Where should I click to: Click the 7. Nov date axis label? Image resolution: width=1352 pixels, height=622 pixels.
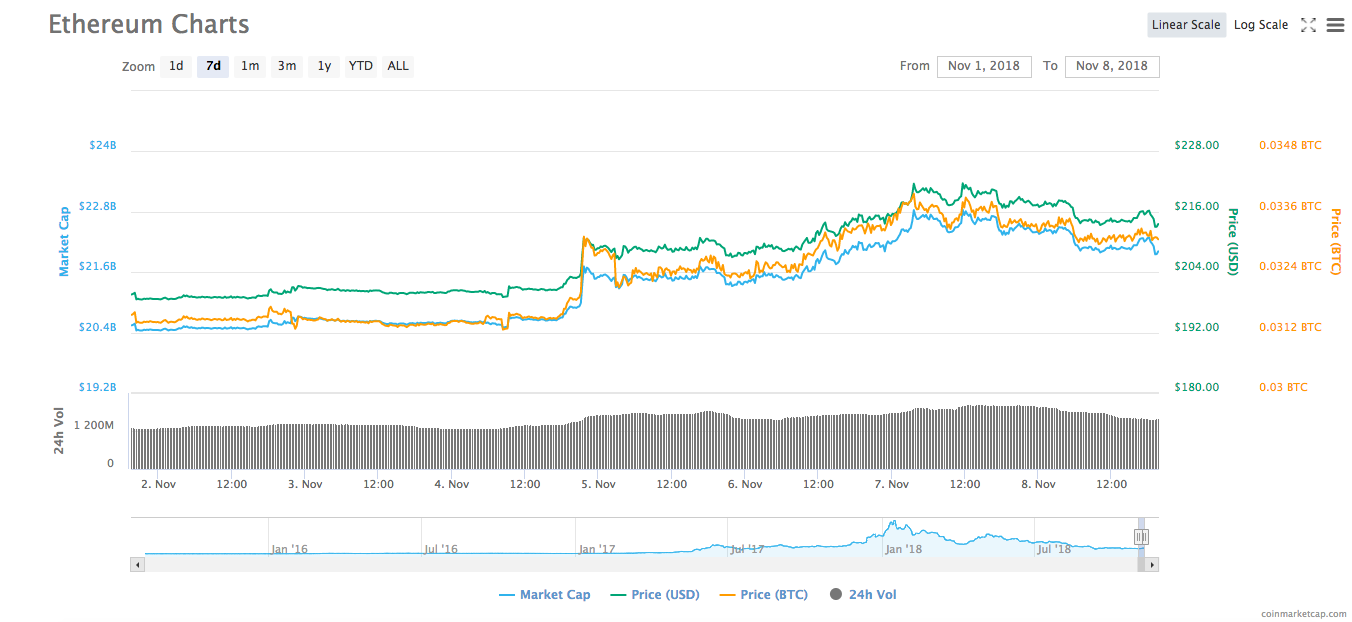[891, 484]
